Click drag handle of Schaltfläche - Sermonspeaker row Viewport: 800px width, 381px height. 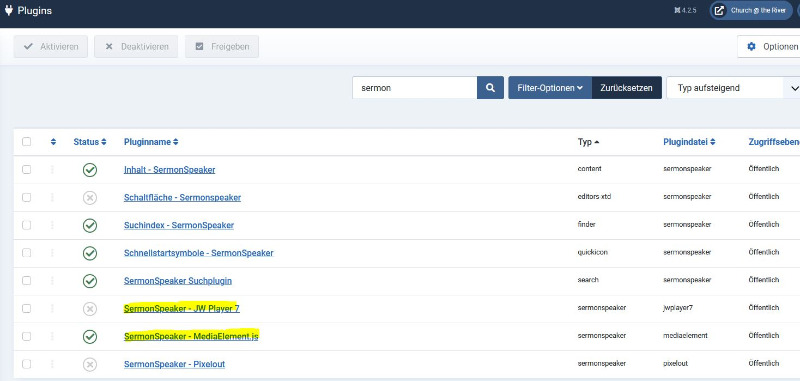[52, 197]
